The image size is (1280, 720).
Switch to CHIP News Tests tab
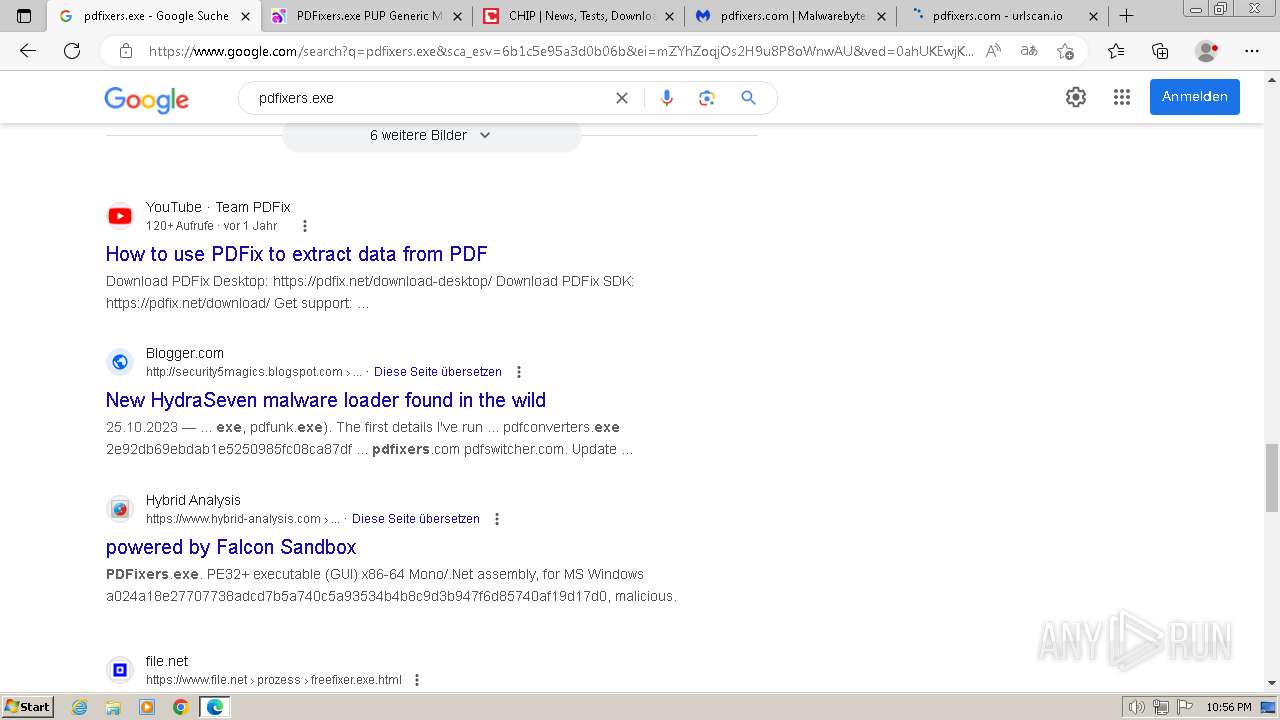(580, 16)
